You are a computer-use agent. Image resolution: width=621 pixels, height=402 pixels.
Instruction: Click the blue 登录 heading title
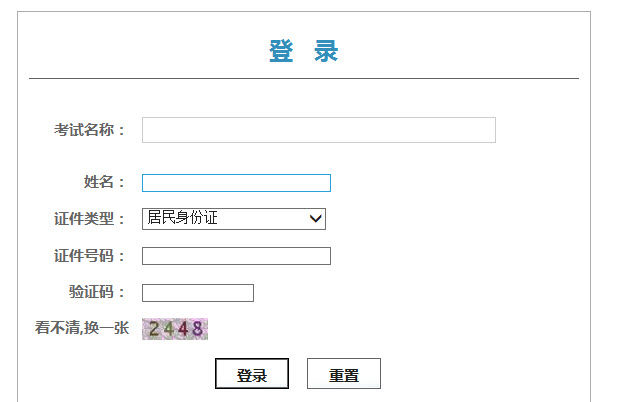pyautogui.click(x=304, y=52)
